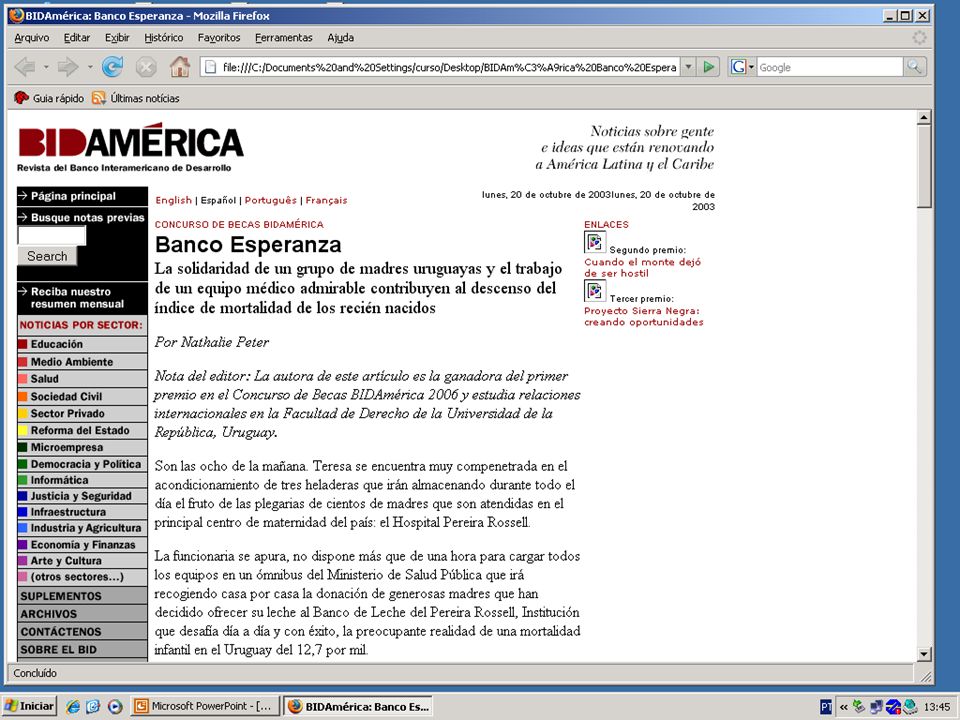This screenshot has width=960, height=720.
Task: Open the Exibir menu
Action: pyautogui.click(x=117, y=37)
